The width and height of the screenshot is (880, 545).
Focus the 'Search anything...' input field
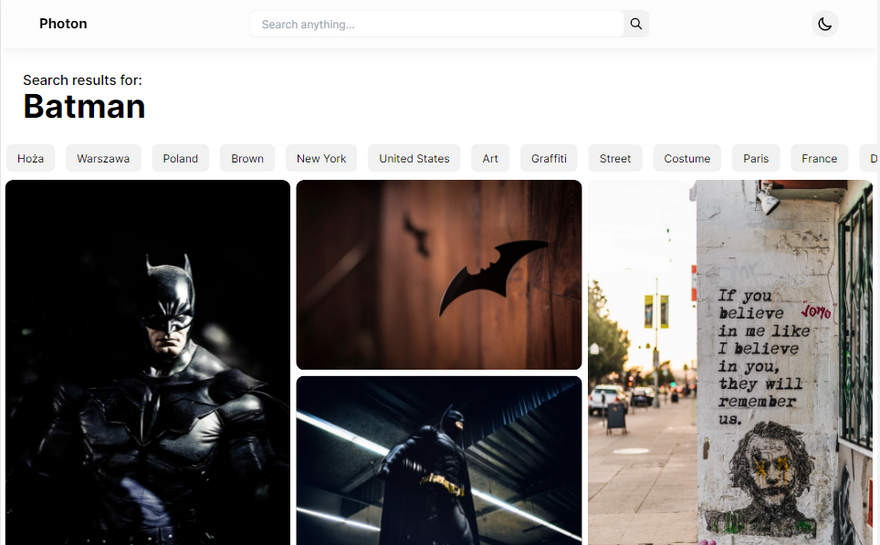(x=436, y=24)
